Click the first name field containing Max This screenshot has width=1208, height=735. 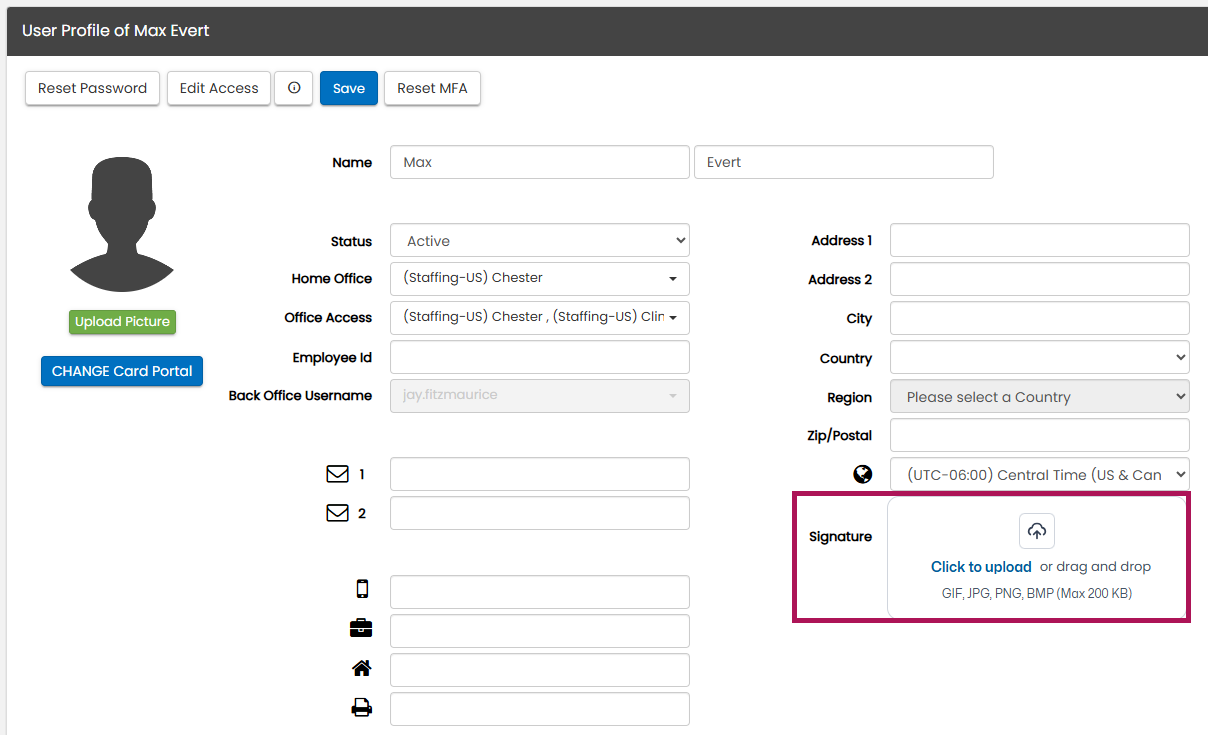pos(540,162)
